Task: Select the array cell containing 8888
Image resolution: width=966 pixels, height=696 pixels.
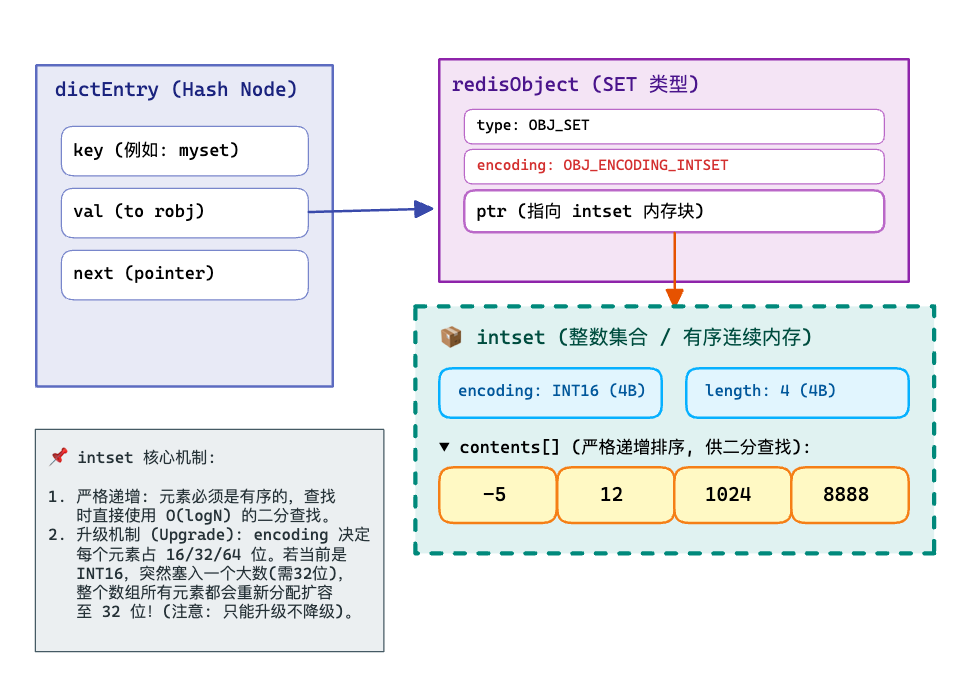Action: pos(849,494)
